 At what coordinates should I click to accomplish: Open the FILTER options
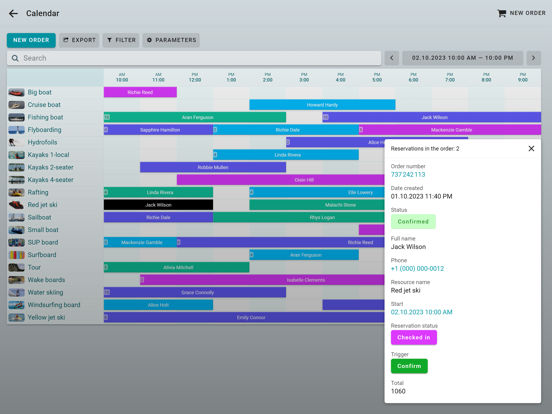121,40
